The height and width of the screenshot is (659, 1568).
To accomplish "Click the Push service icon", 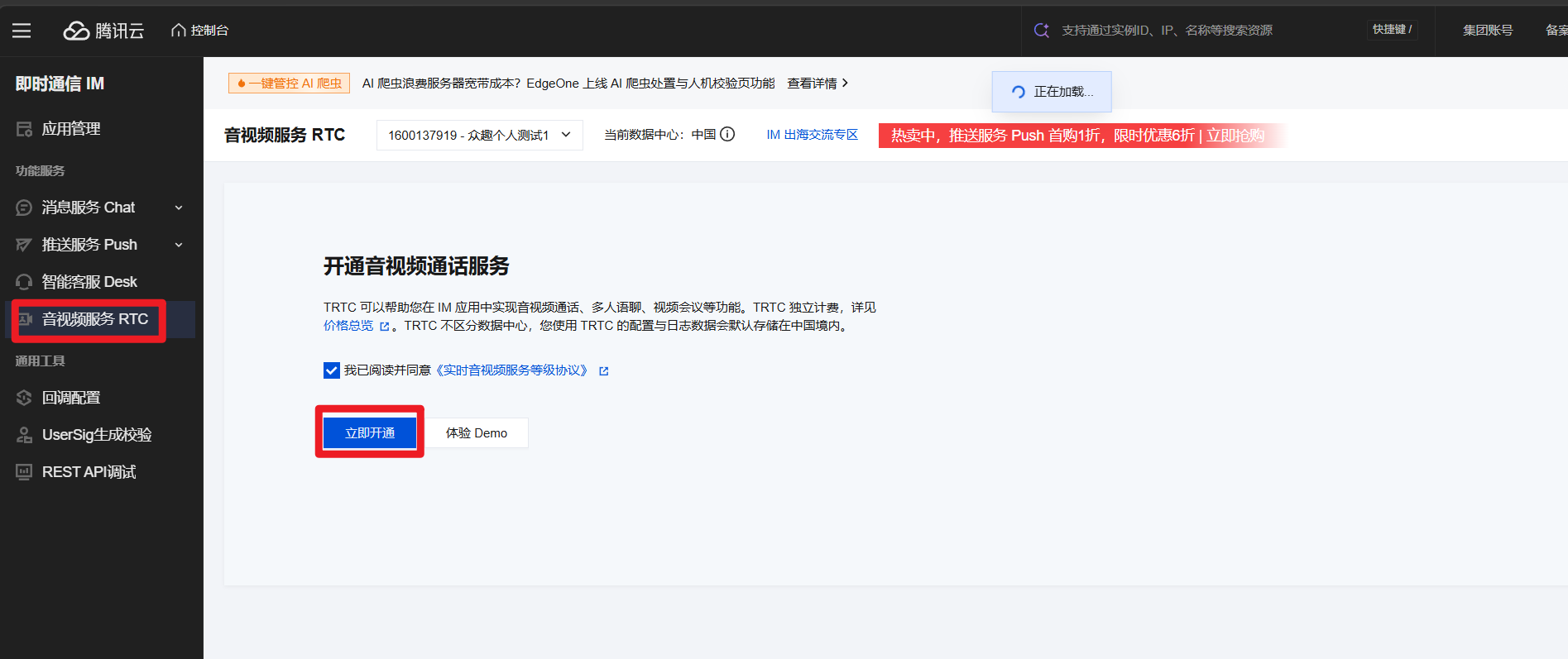I will click(24, 245).
